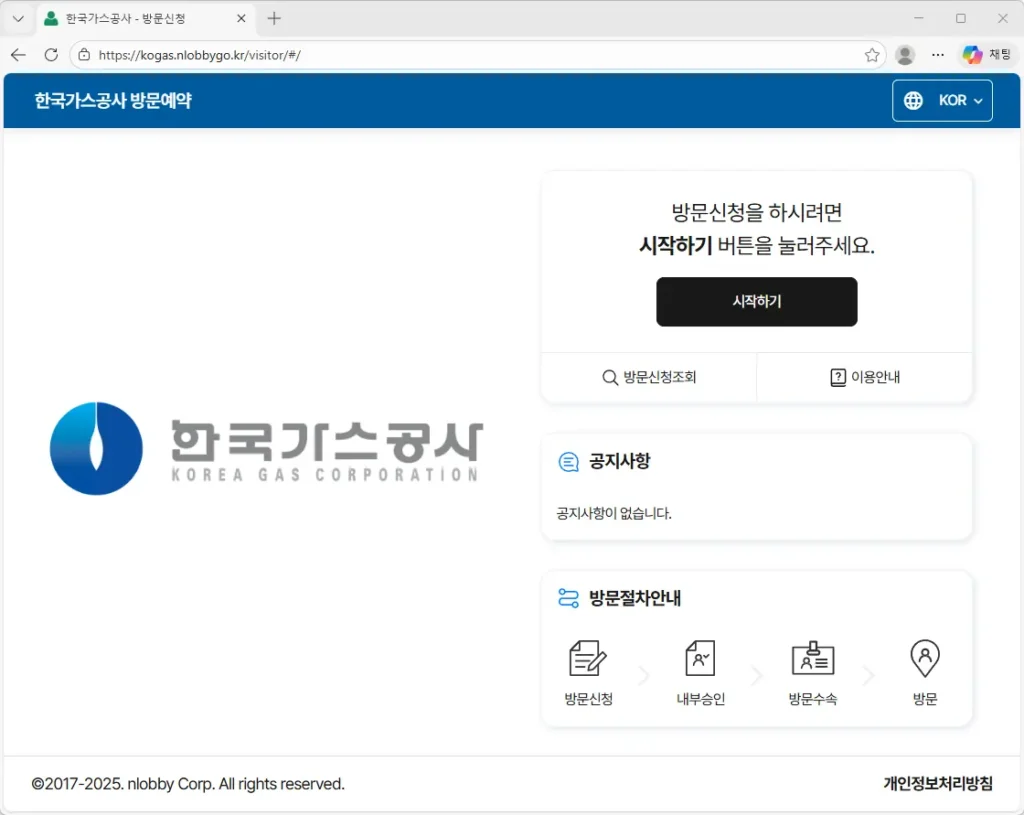The width and height of the screenshot is (1024, 815).
Task: Expand the browser tab list chevron
Action: coord(18,19)
